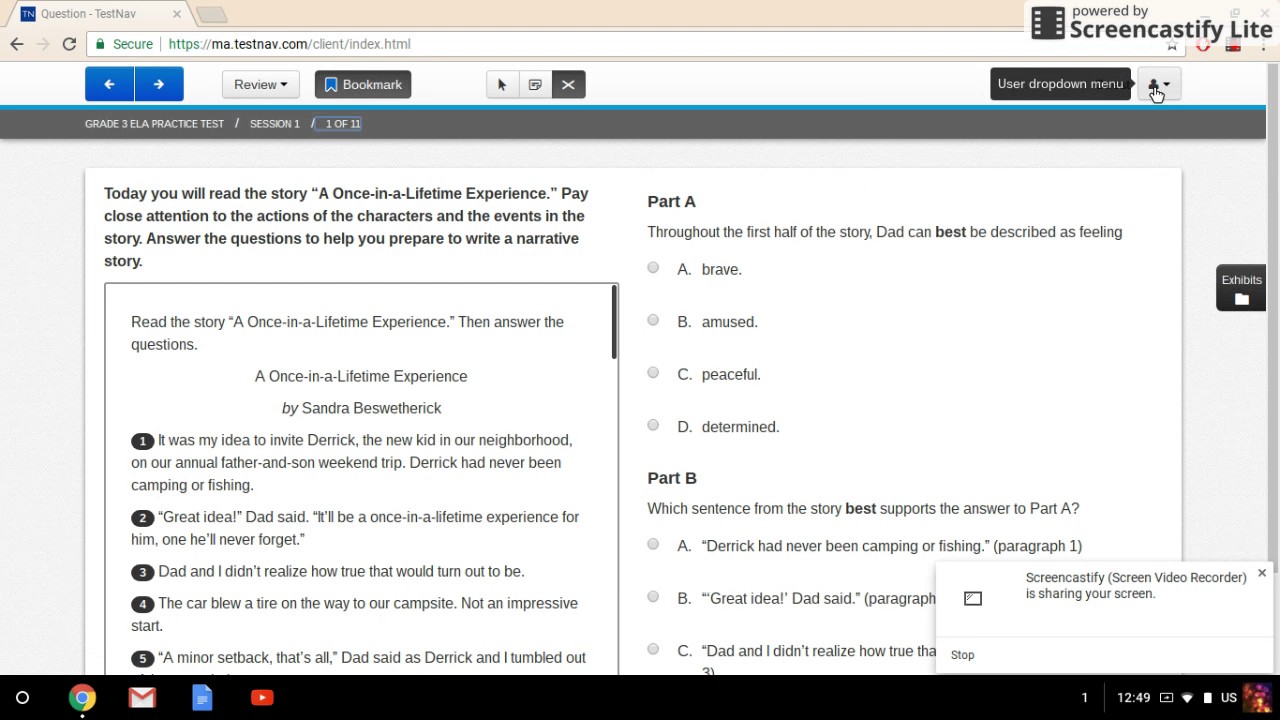This screenshot has height=720, width=1280.
Task: Activate the answer eliminator tool
Action: click(x=568, y=85)
